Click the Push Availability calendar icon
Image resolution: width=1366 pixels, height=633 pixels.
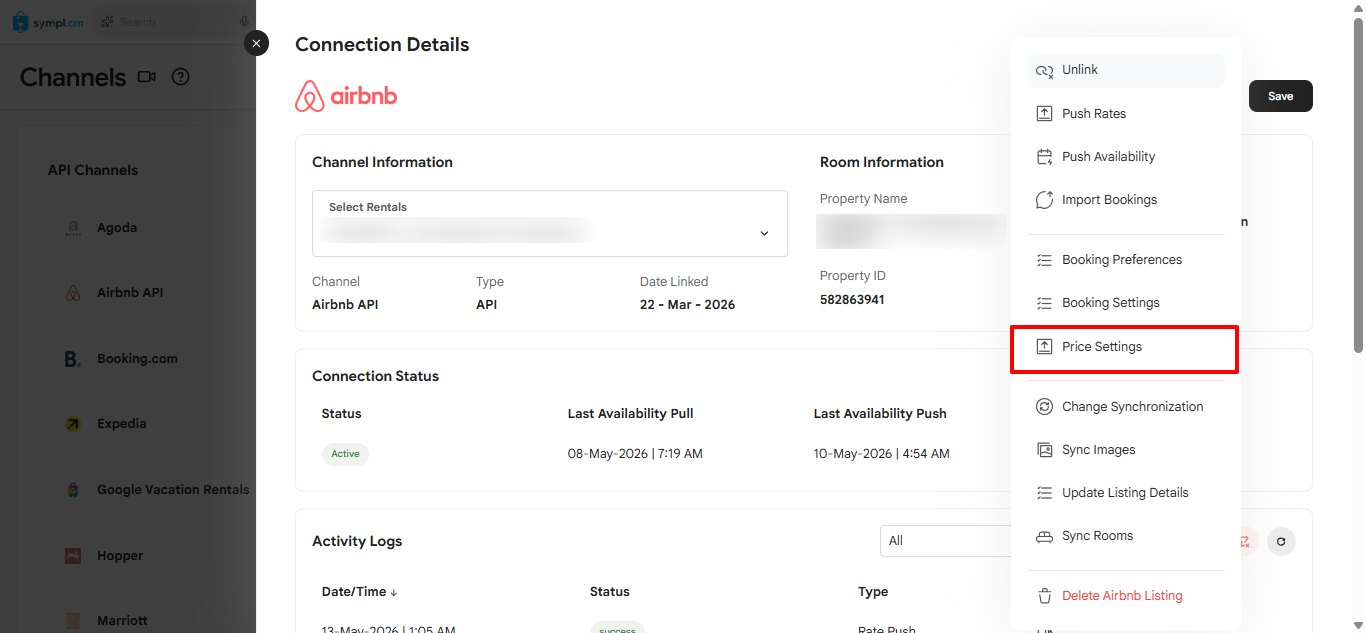(1044, 156)
